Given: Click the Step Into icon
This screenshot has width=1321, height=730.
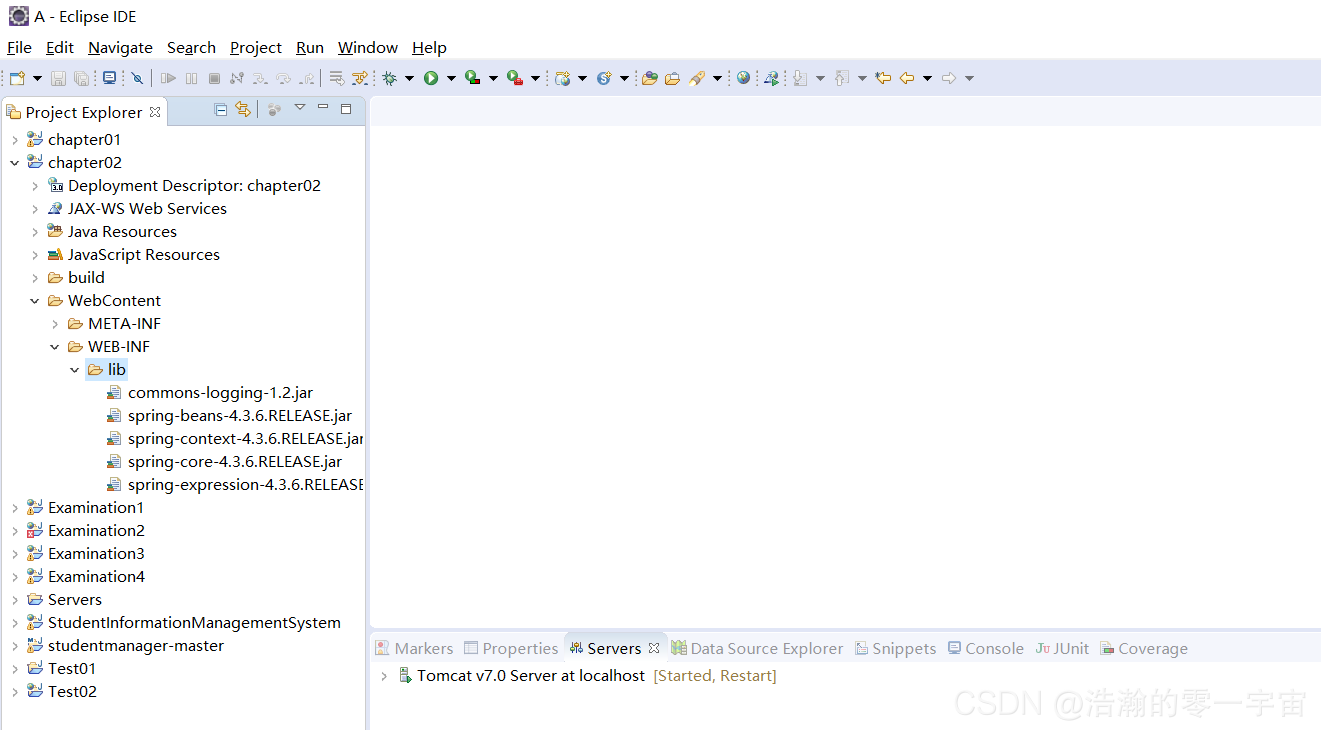Looking at the screenshot, I should tap(260, 78).
